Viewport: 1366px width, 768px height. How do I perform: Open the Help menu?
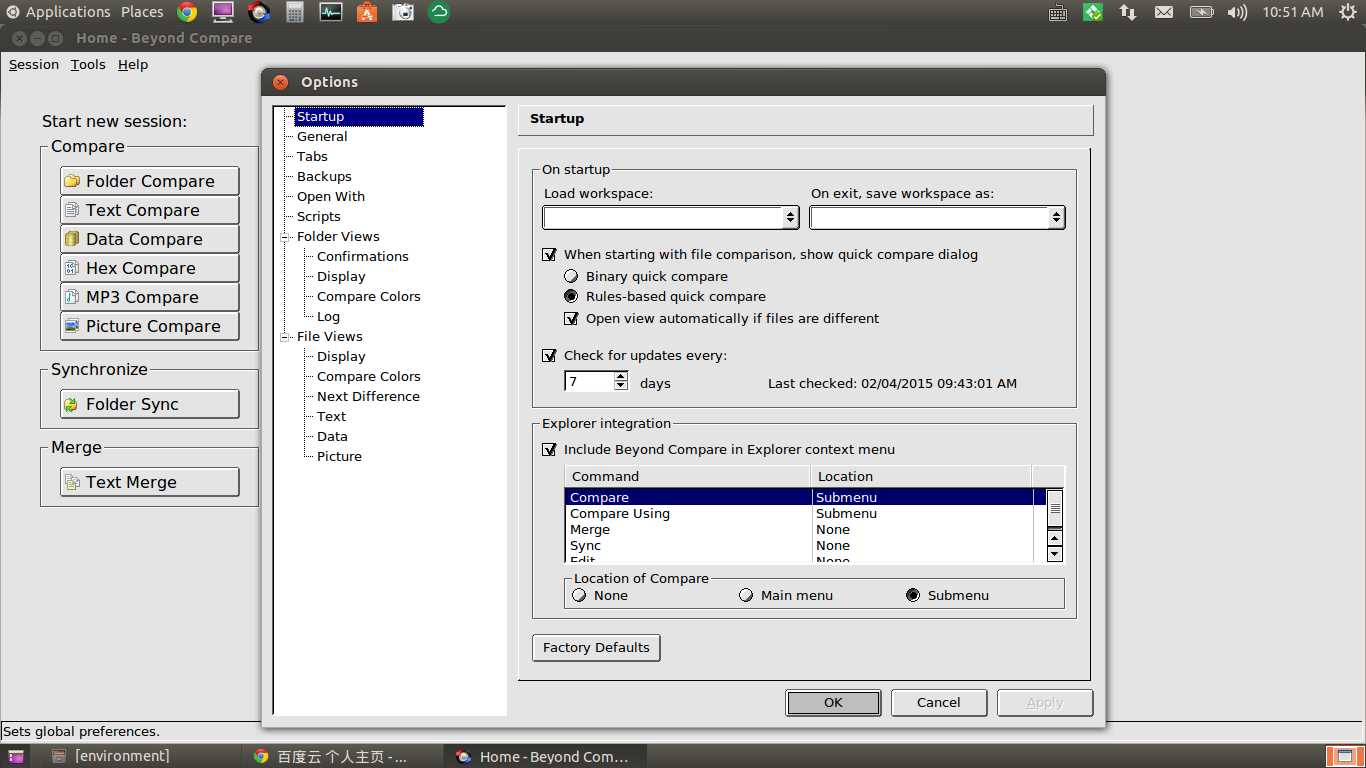tap(133, 64)
